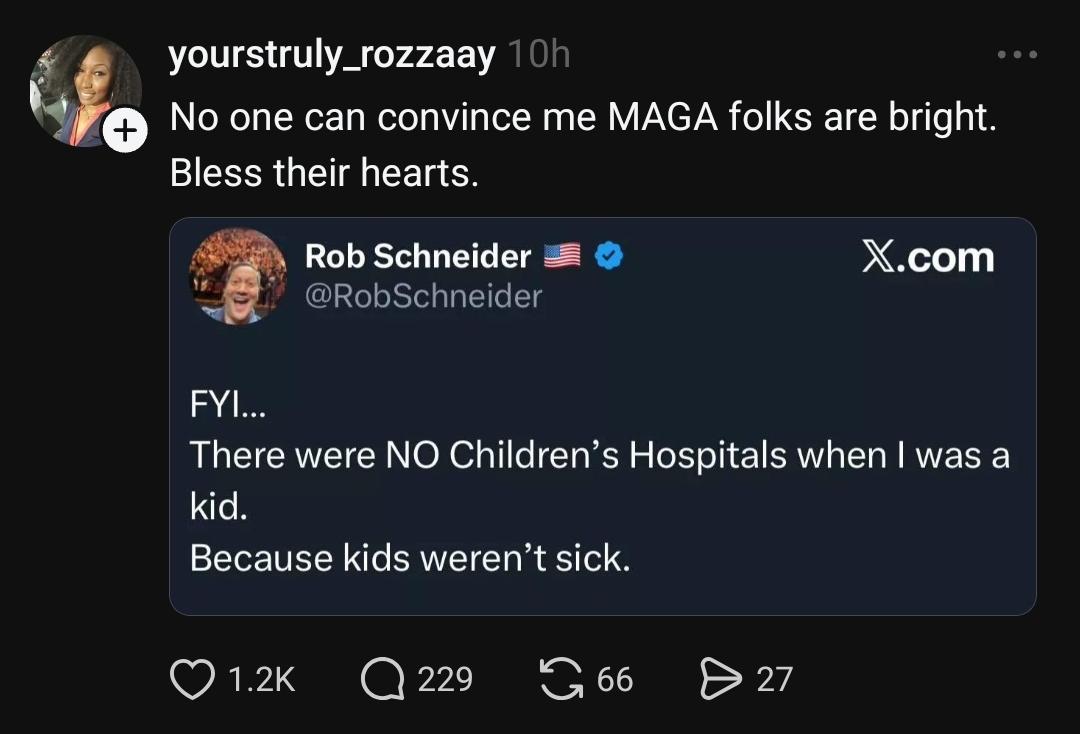Open replies with the comment bubble icon

pyautogui.click(x=381, y=680)
